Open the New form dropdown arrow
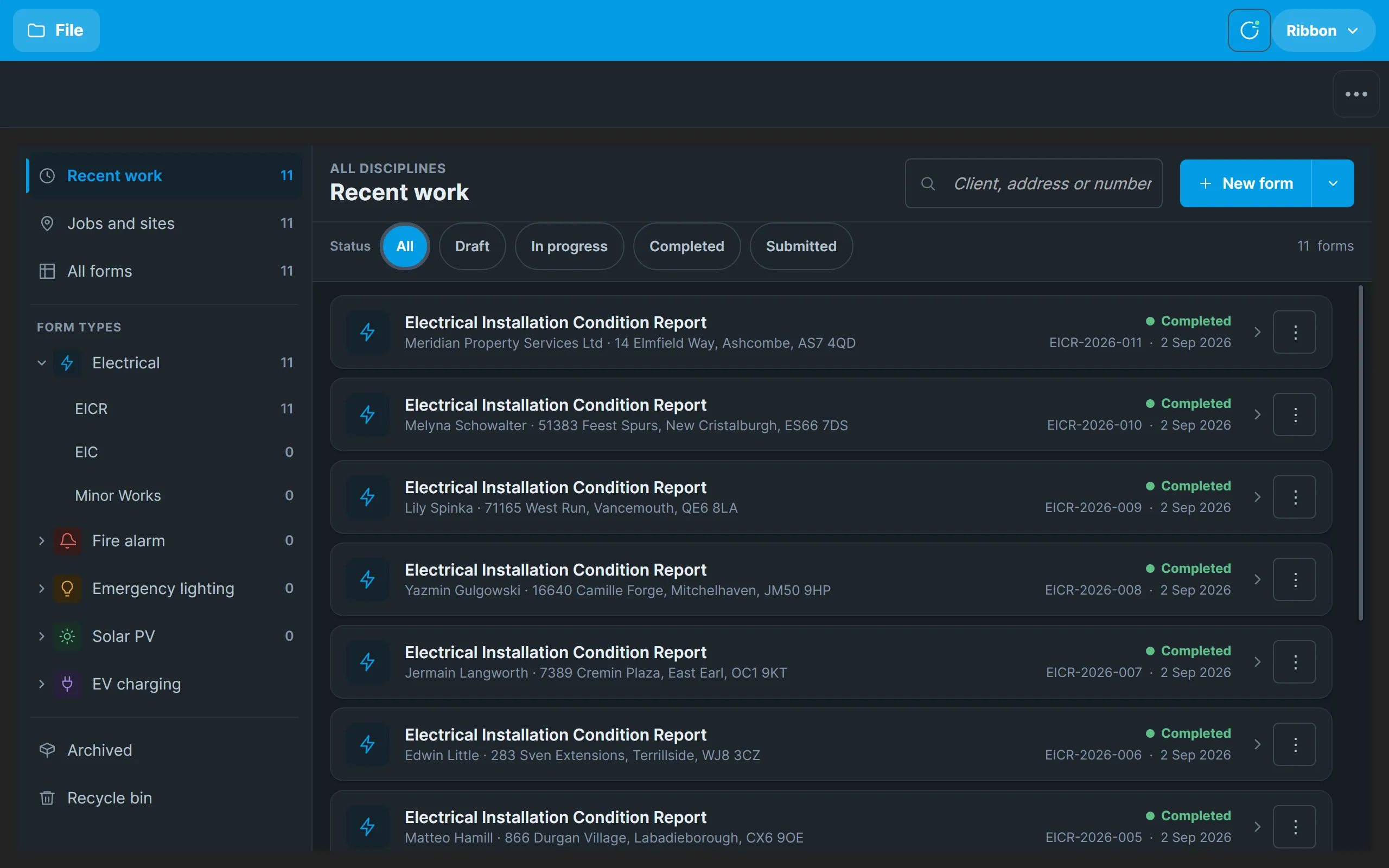 pyautogui.click(x=1333, y=184)
